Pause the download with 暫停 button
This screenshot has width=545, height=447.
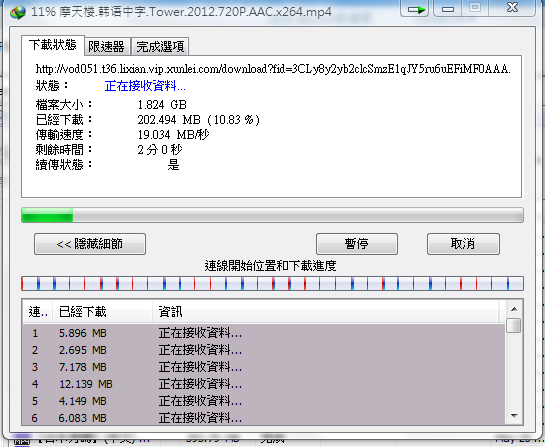point(357,244)
